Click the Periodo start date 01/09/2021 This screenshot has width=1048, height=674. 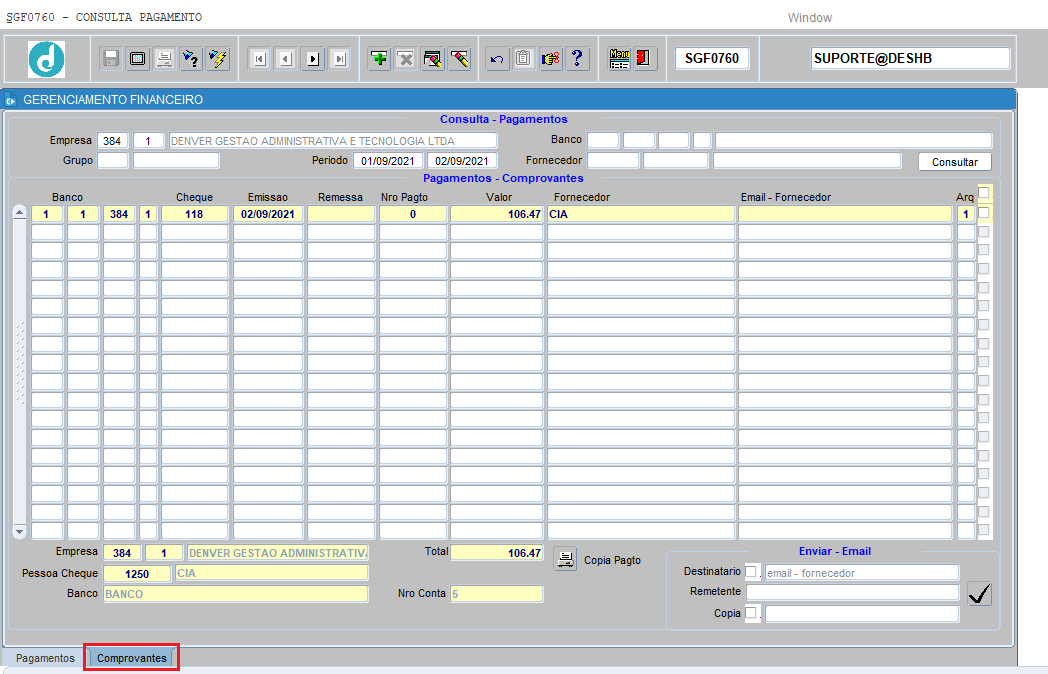tap(388, 161)
